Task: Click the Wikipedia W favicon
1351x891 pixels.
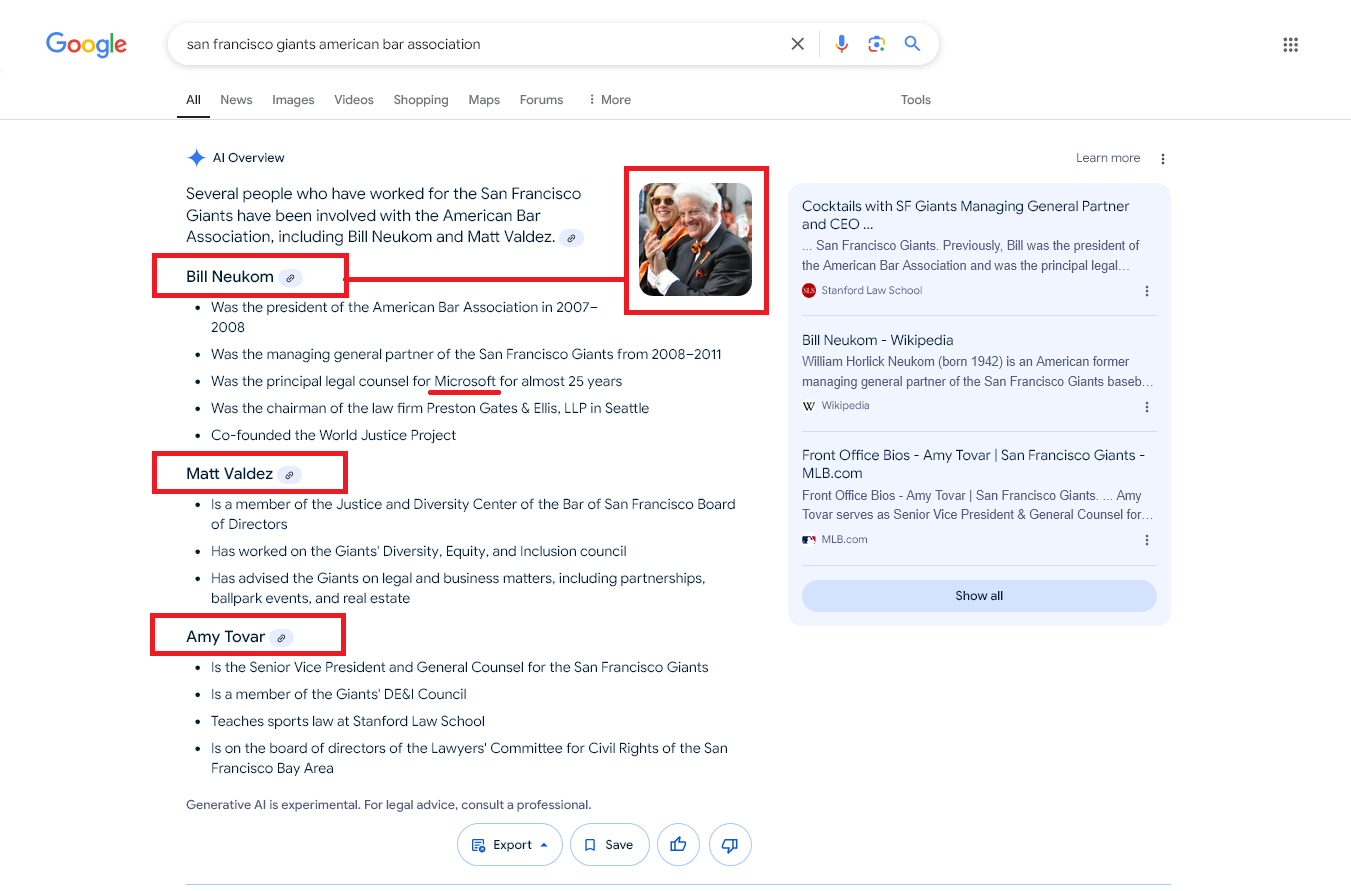Action: tap(809, 406)
